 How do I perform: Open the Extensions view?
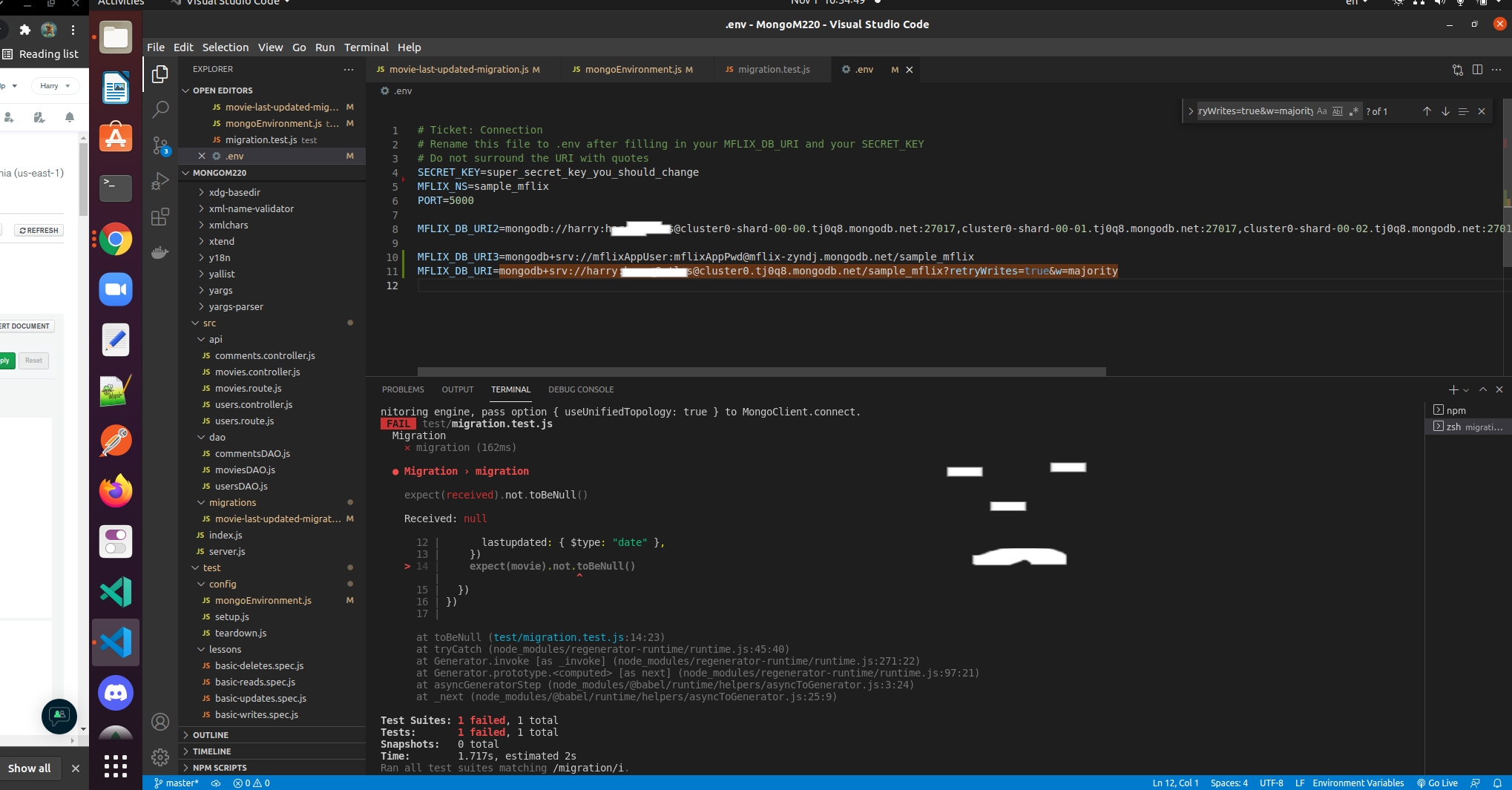(160, 217)
